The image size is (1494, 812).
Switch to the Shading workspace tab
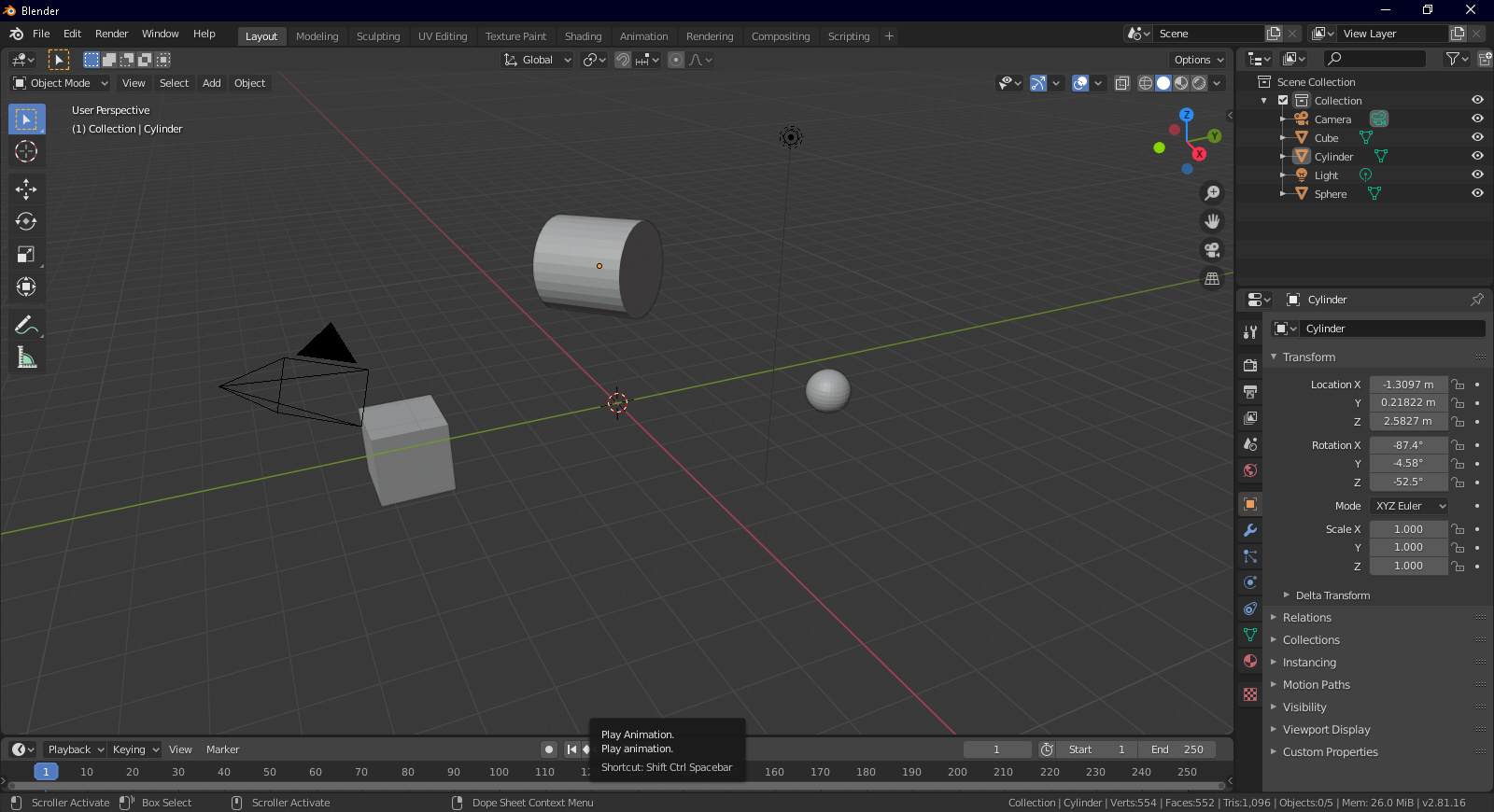coord(583,36)
